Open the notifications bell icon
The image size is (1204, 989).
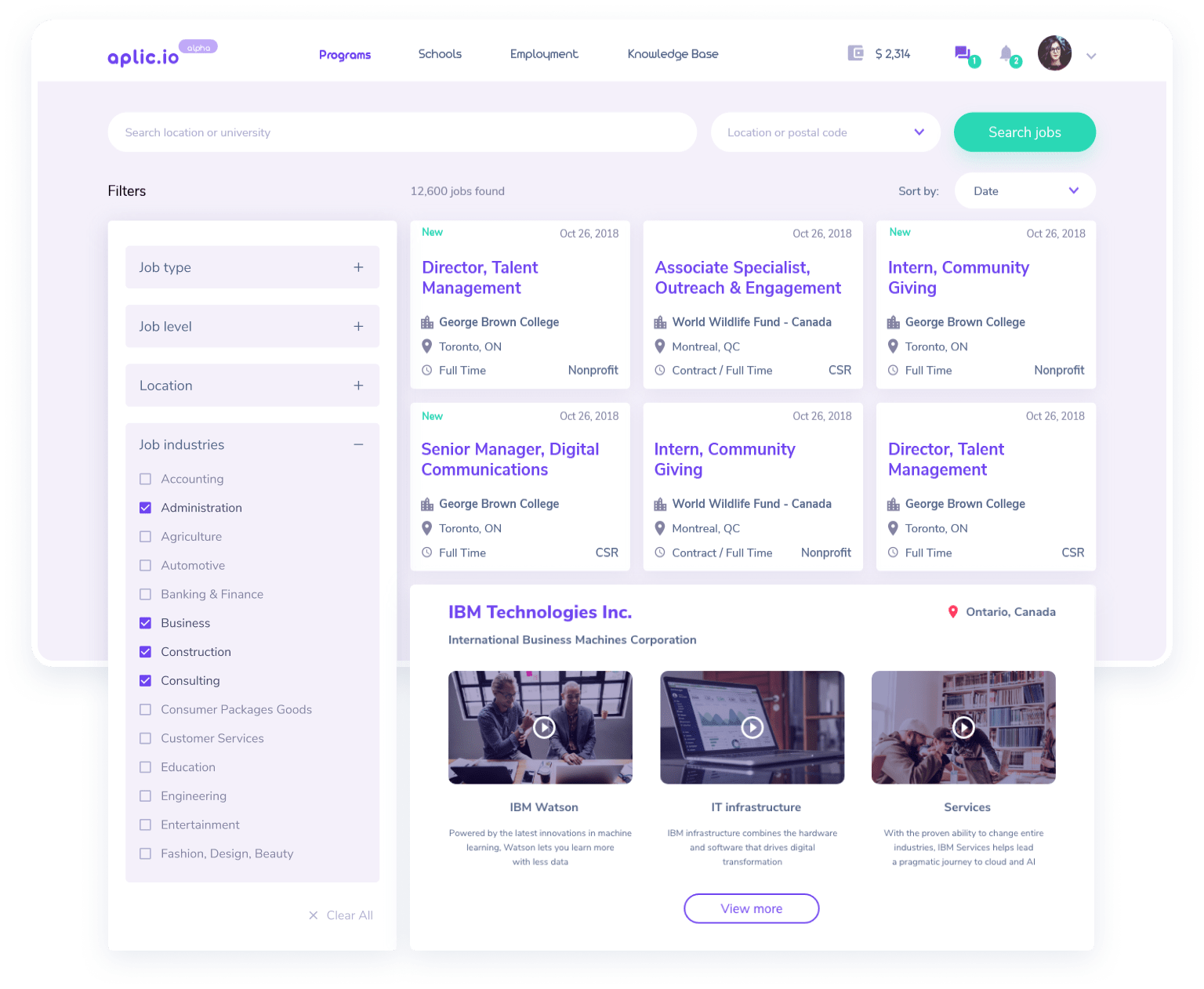point(1006,53)
